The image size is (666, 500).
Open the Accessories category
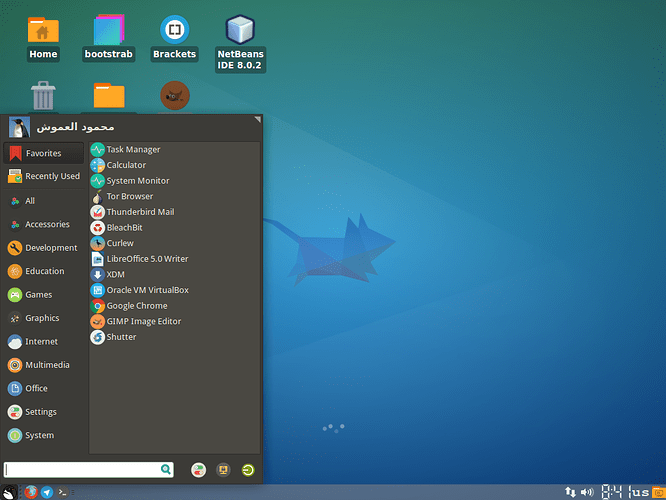(43, 224)
